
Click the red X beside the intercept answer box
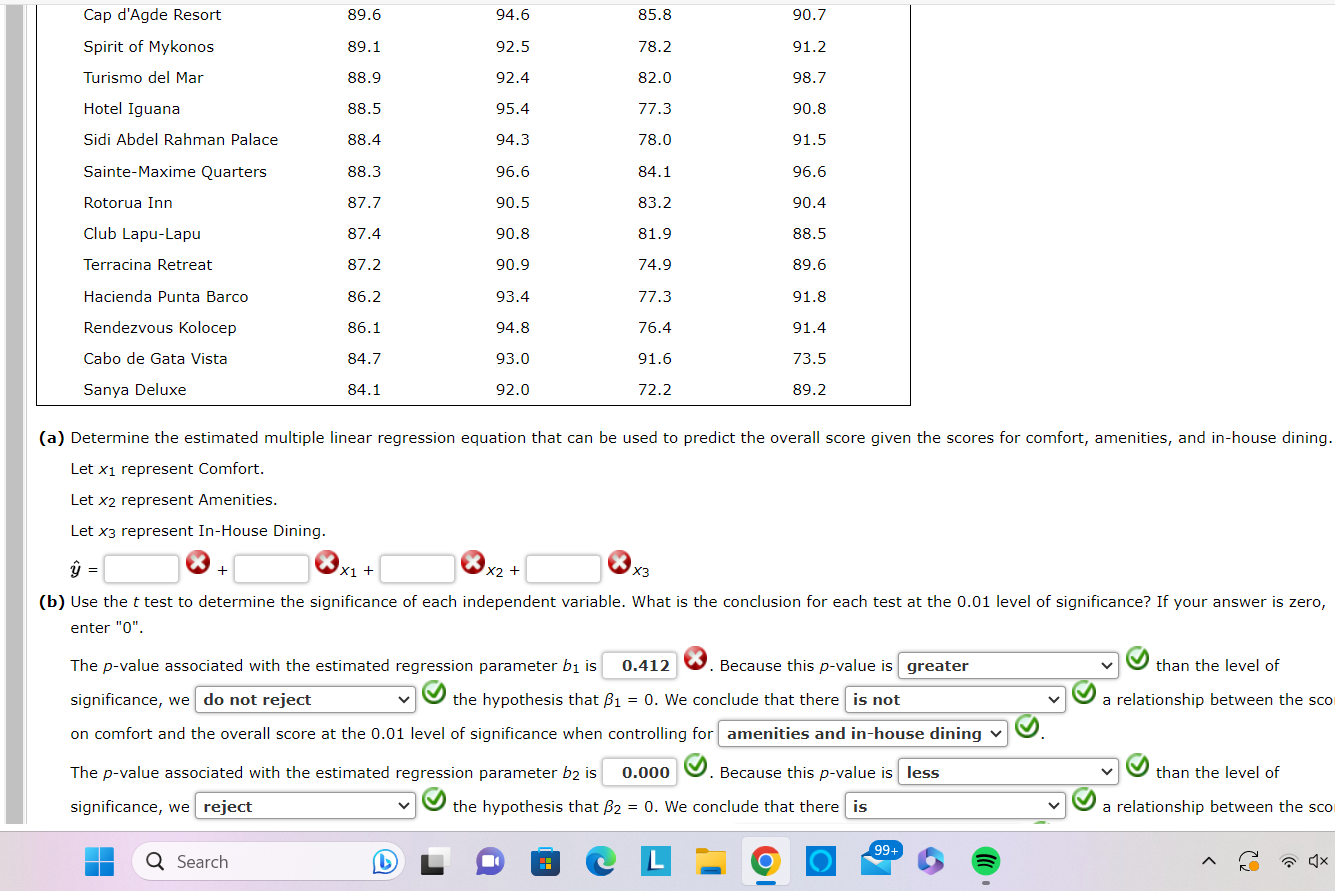point(199,562)
